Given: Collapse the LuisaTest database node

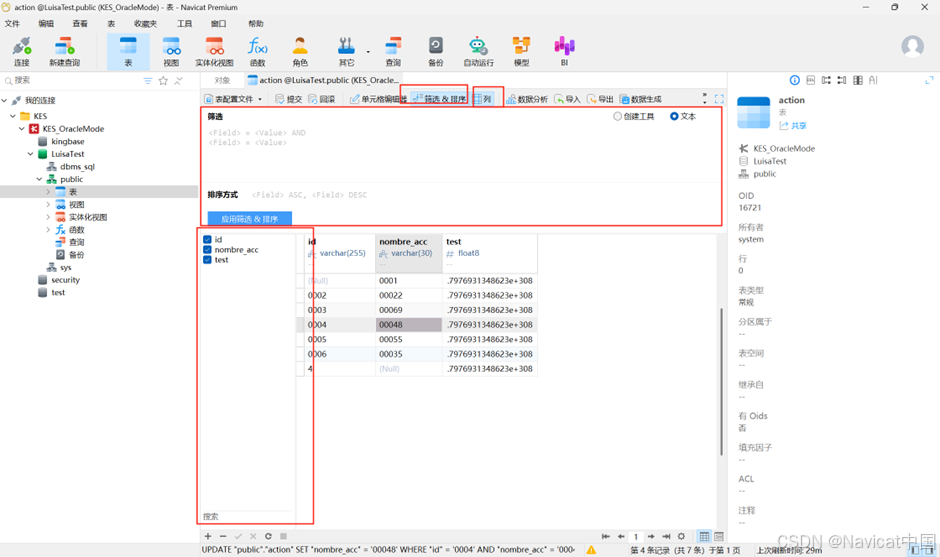Looking at the screenshot, I should pos(31,154).
